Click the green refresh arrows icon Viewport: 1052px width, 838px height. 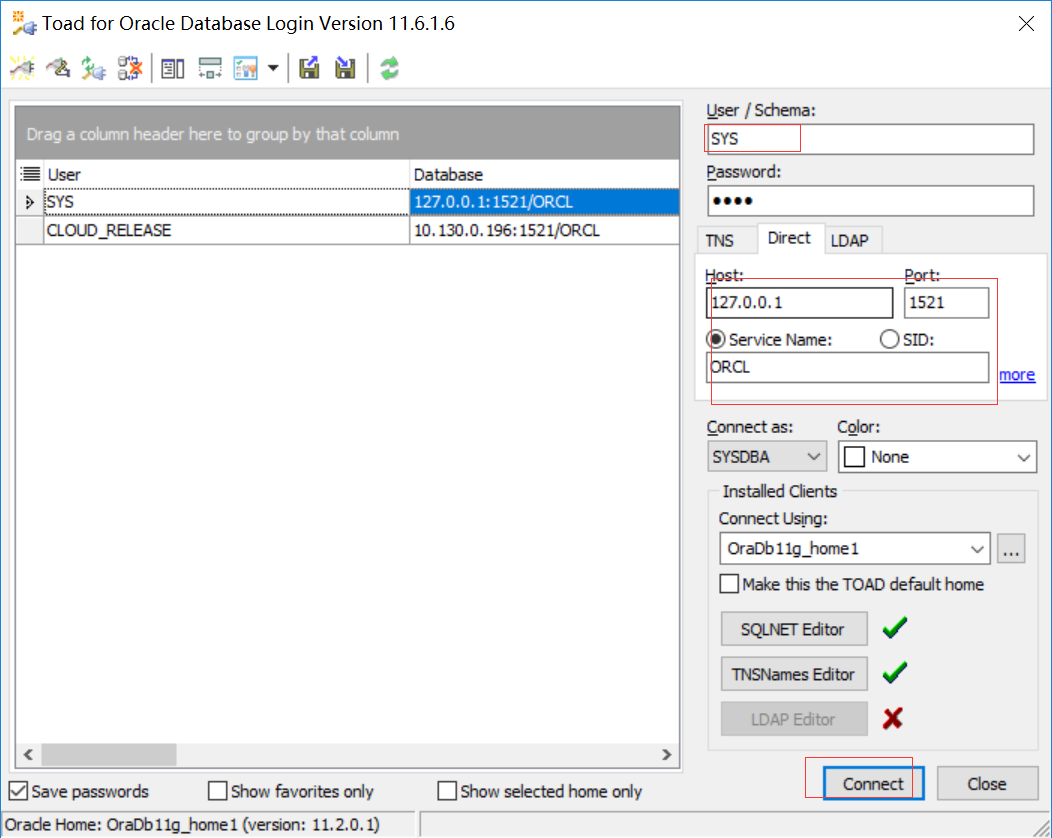(389, 68)
